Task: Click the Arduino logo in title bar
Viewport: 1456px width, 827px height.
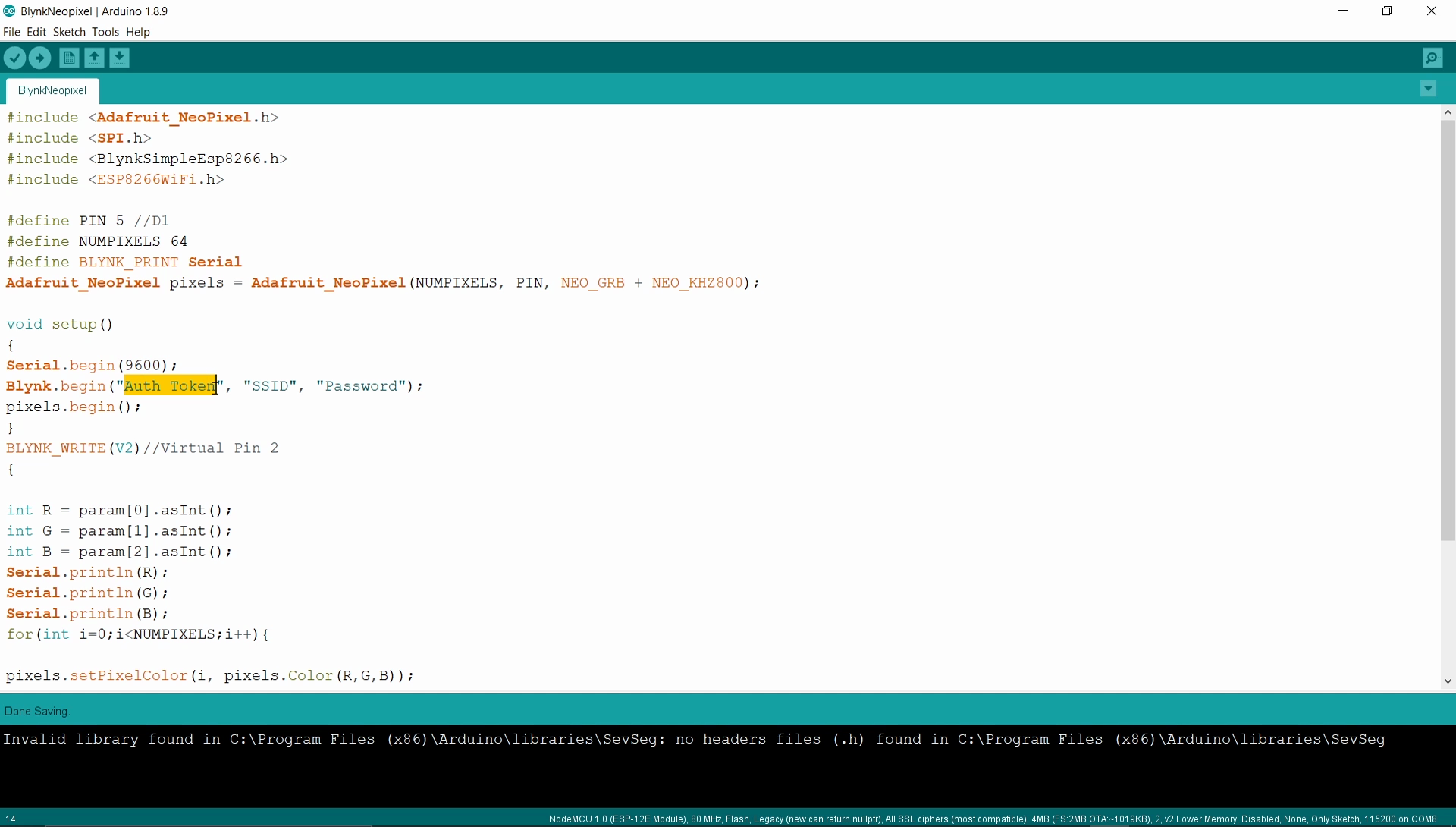Action: tap(9, 11)
